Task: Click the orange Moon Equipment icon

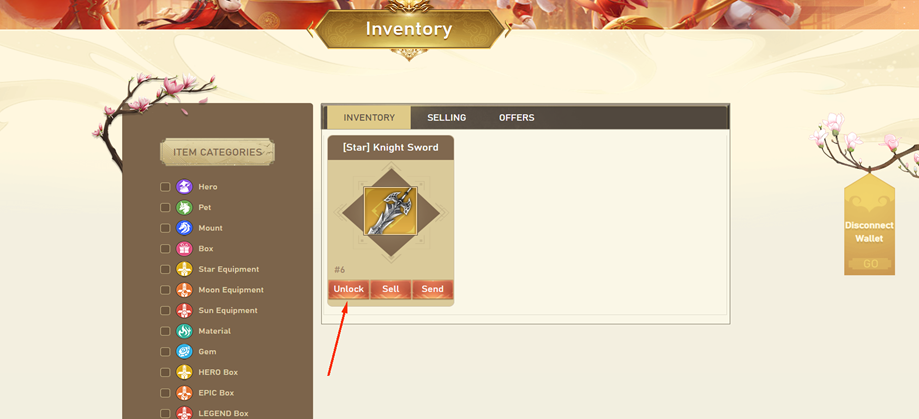Action: point(184,290)
